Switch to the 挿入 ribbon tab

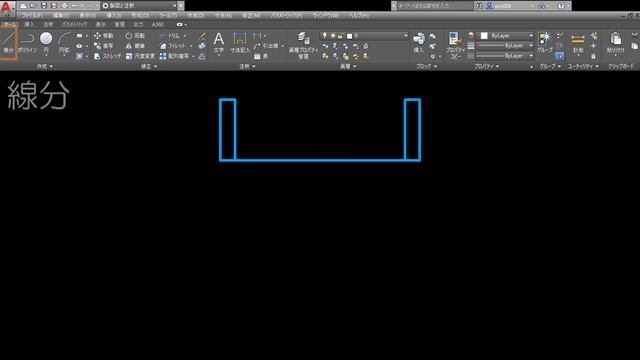29,24
